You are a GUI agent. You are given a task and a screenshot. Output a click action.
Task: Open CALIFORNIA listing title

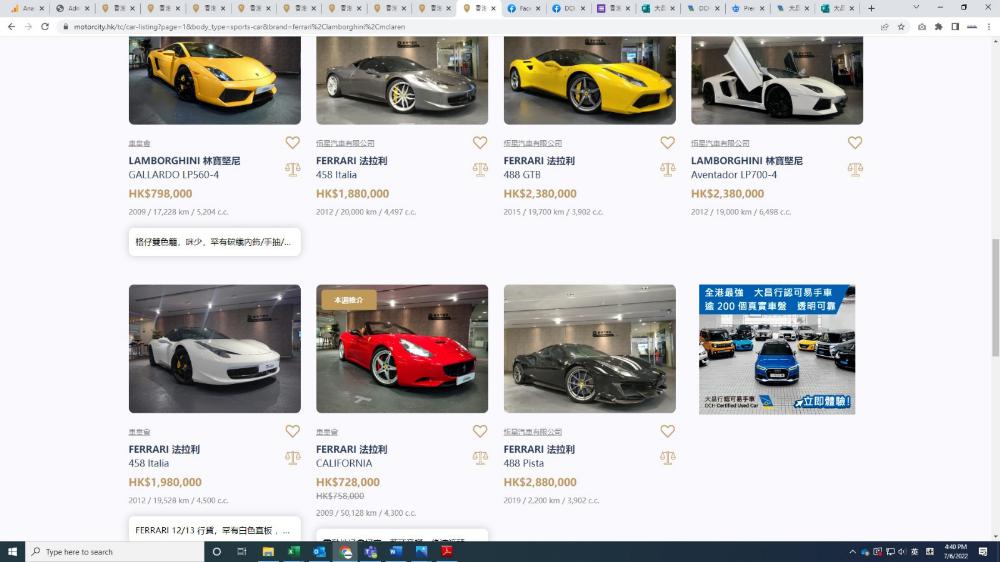(x=344, y=463)
